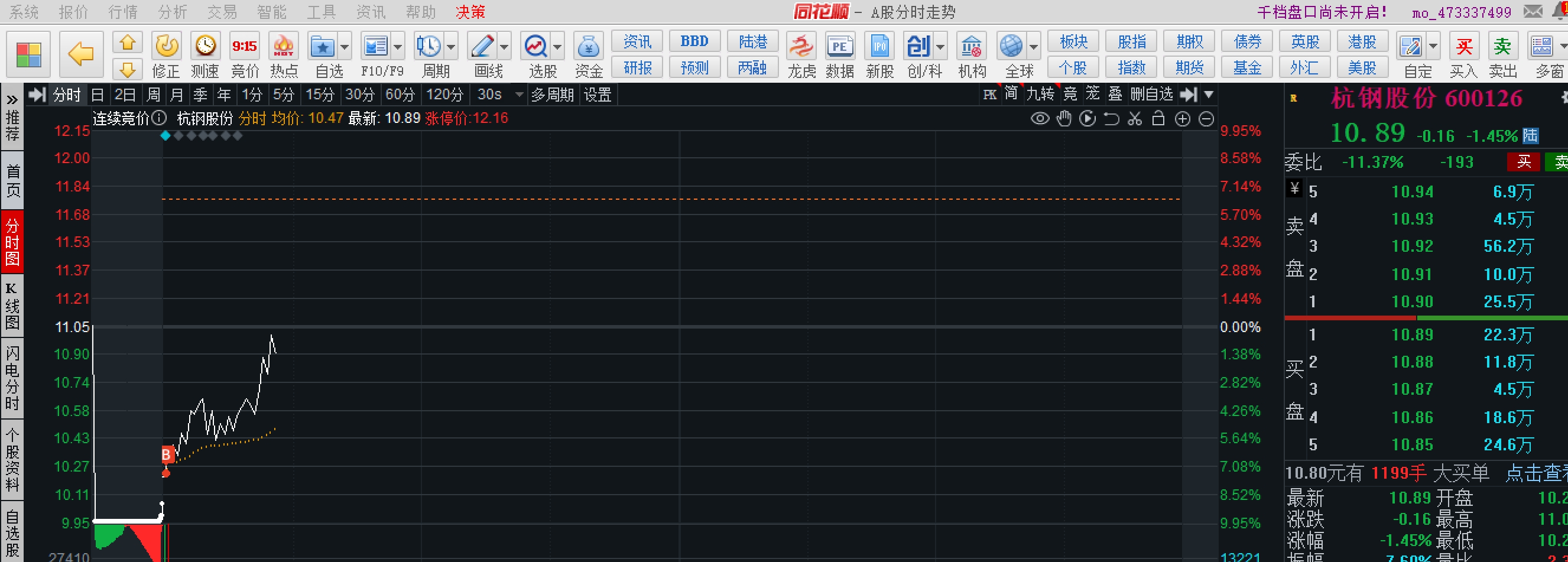The image size is (1568, 562).
Task: Click the 资讯 button
Action: [x=637, y=41]
